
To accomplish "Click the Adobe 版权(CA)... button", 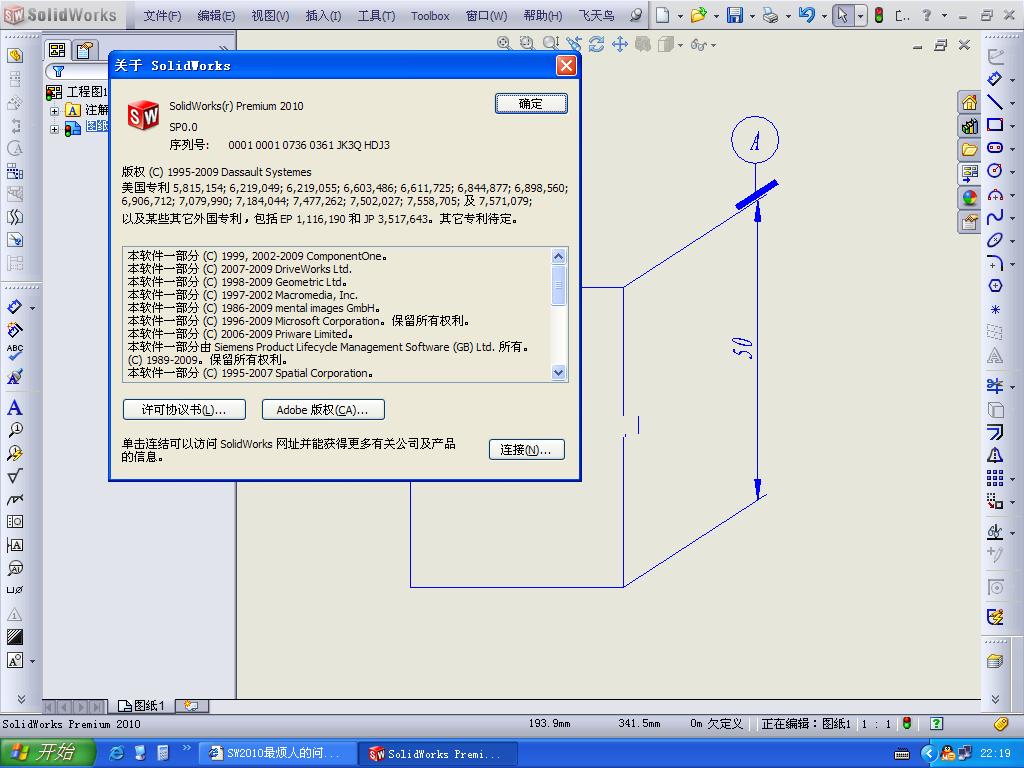I will click(323, 409).
